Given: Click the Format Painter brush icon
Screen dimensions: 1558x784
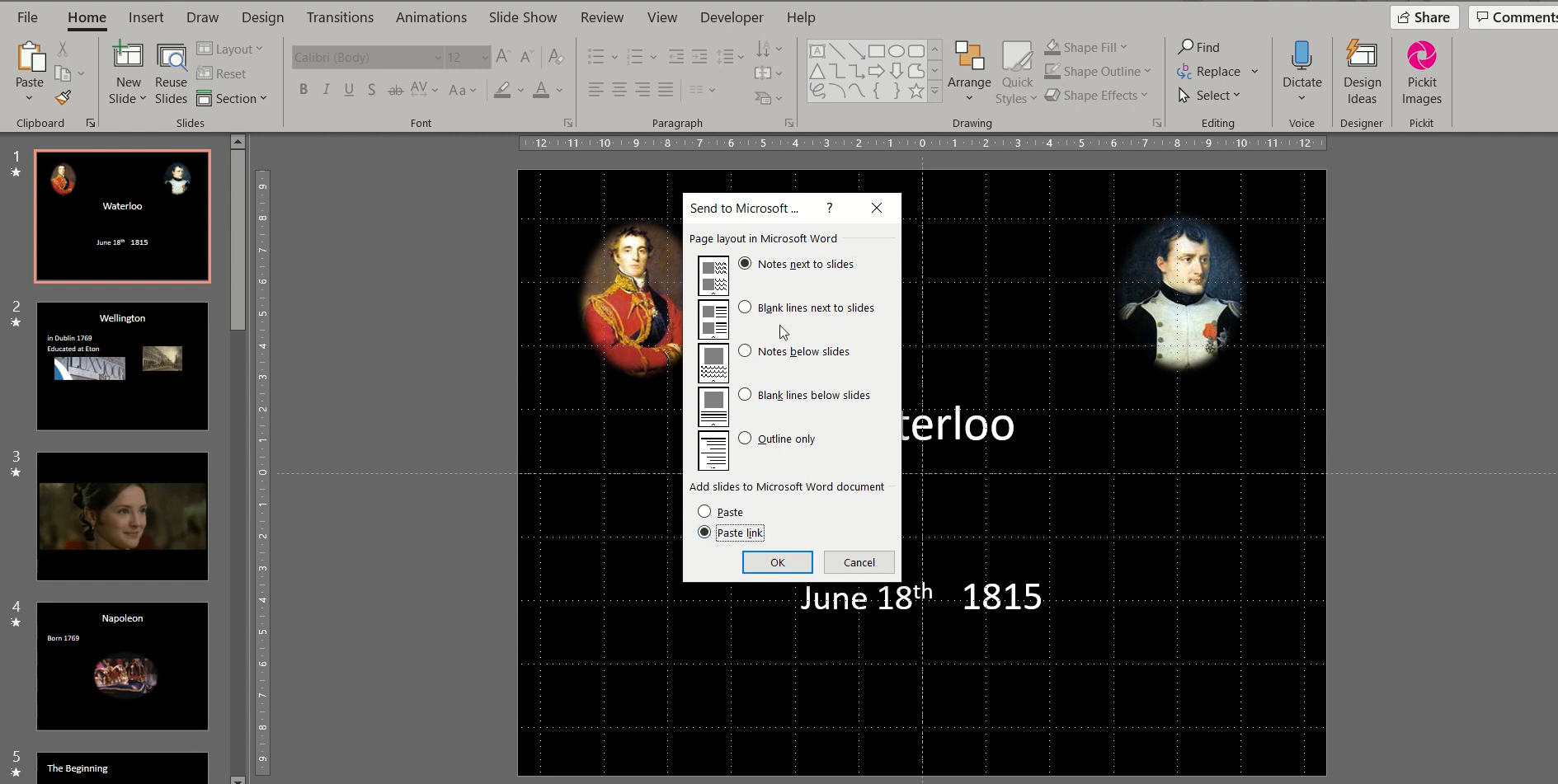Looking at the screenshot, I should tap(63, 97).
